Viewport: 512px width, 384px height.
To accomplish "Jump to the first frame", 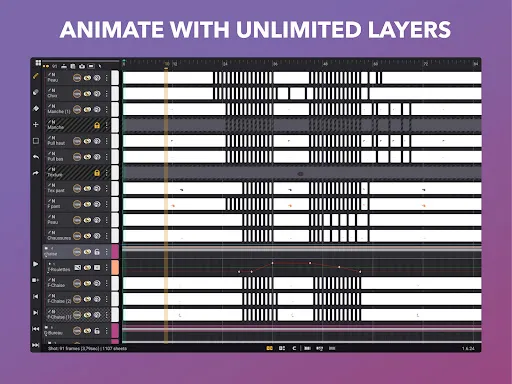I will pyautogui.click(x=36, y=329).
